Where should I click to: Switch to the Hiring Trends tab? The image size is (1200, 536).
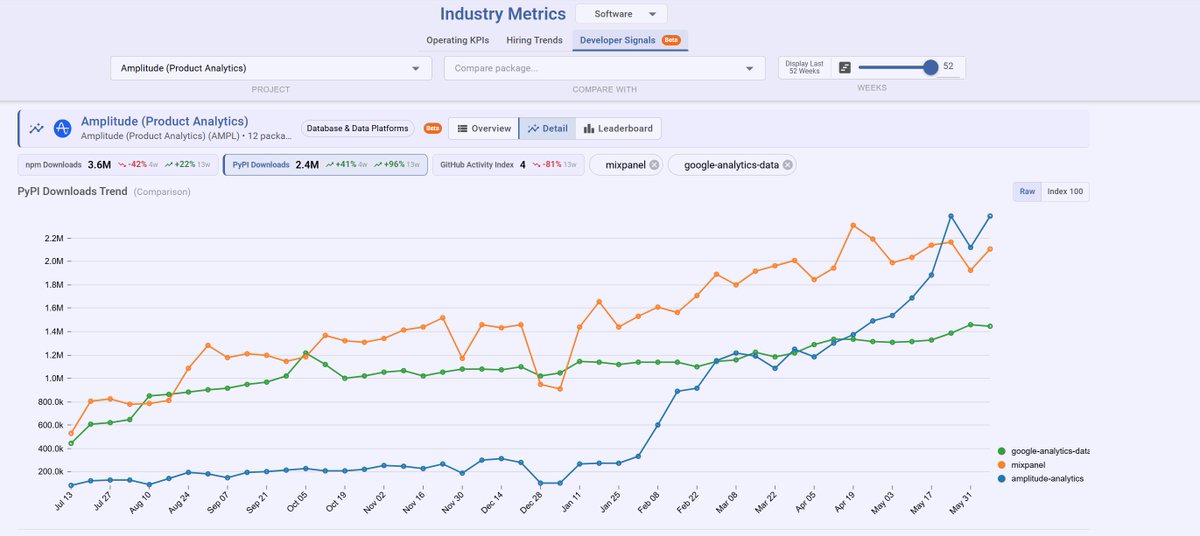pyautogui.click(x=534, y=40)
